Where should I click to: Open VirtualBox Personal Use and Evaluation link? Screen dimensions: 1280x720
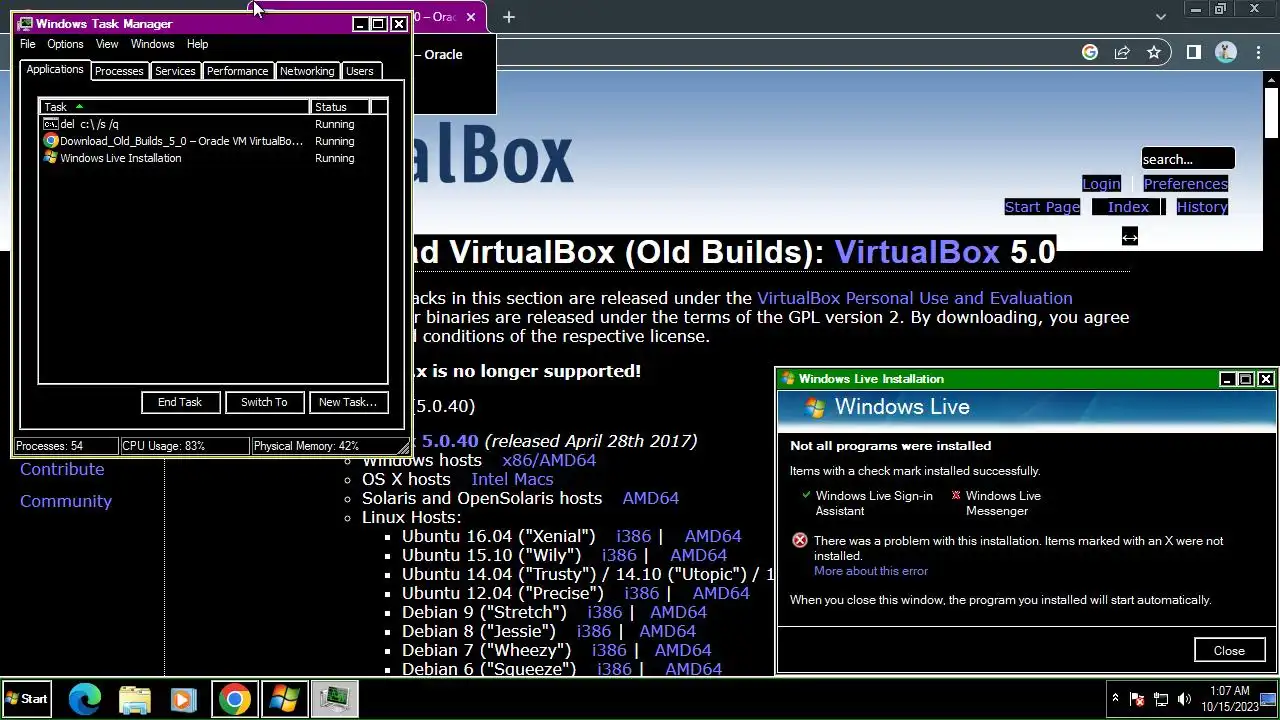coord(914,298)
